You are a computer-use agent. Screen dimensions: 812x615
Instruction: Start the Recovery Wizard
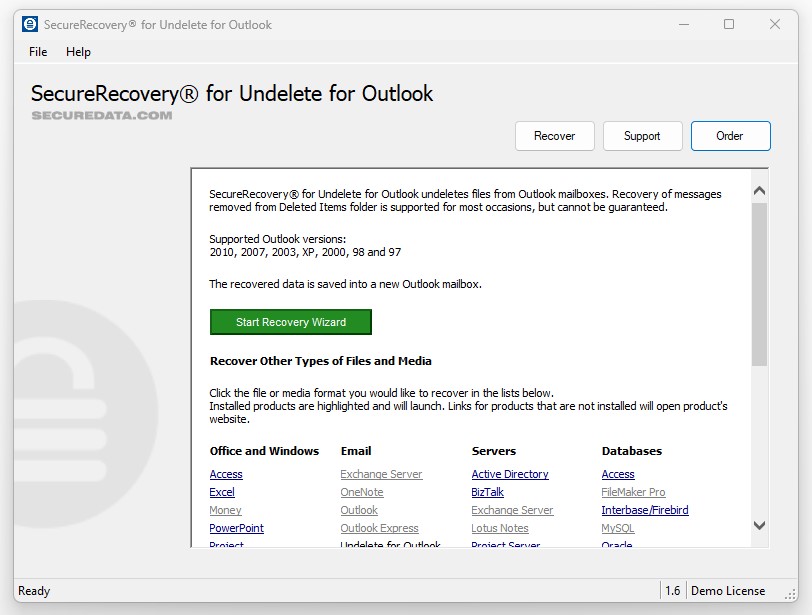click(291, 322)
